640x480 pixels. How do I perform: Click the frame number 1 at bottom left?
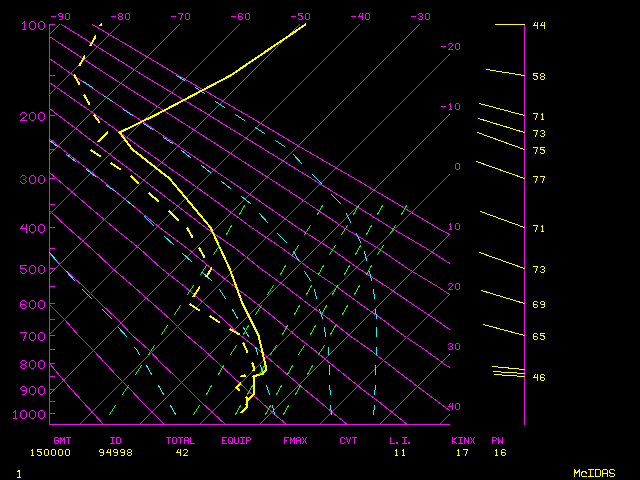click(18, 472)
